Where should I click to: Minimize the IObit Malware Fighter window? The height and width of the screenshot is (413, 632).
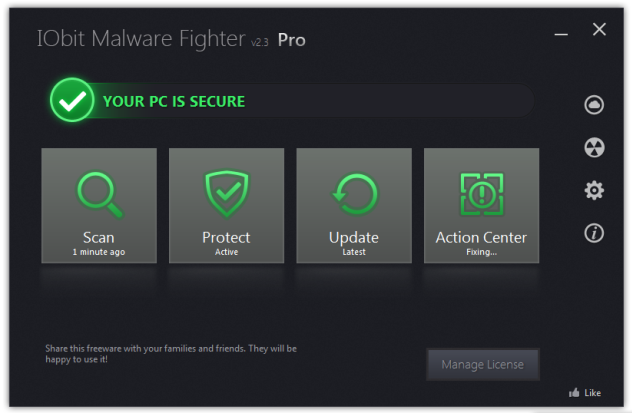(x=563, y=32)
